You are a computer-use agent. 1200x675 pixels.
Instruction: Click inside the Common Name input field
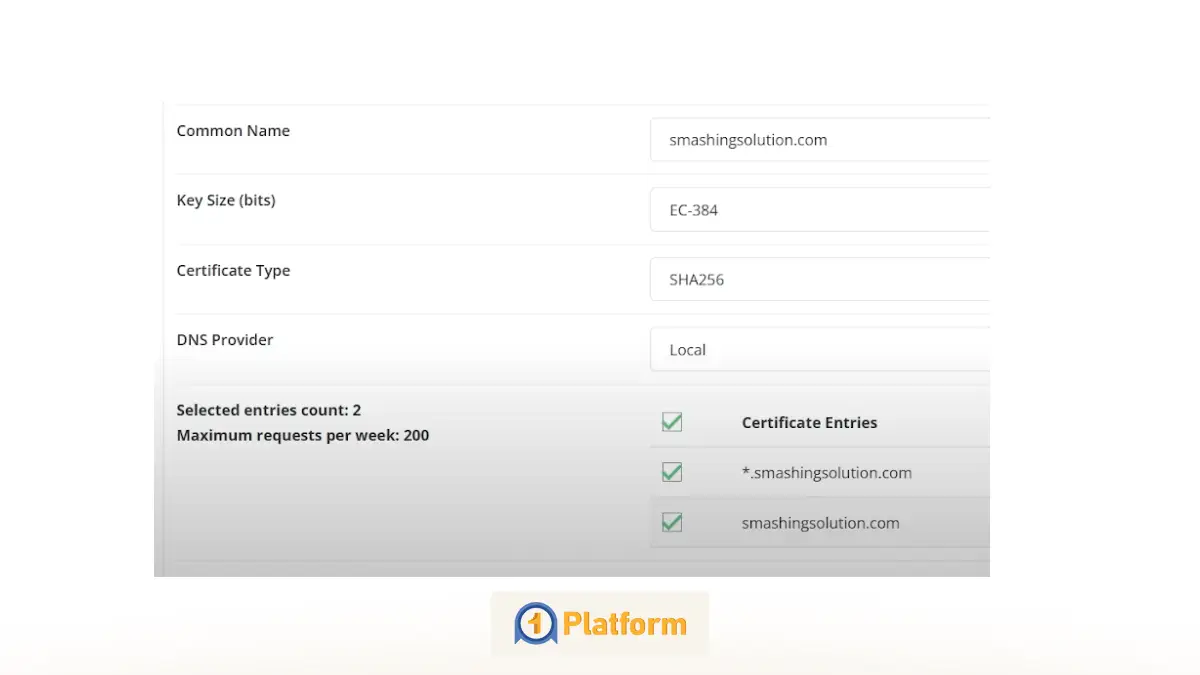pyautogui.click(x=820, y=139)
